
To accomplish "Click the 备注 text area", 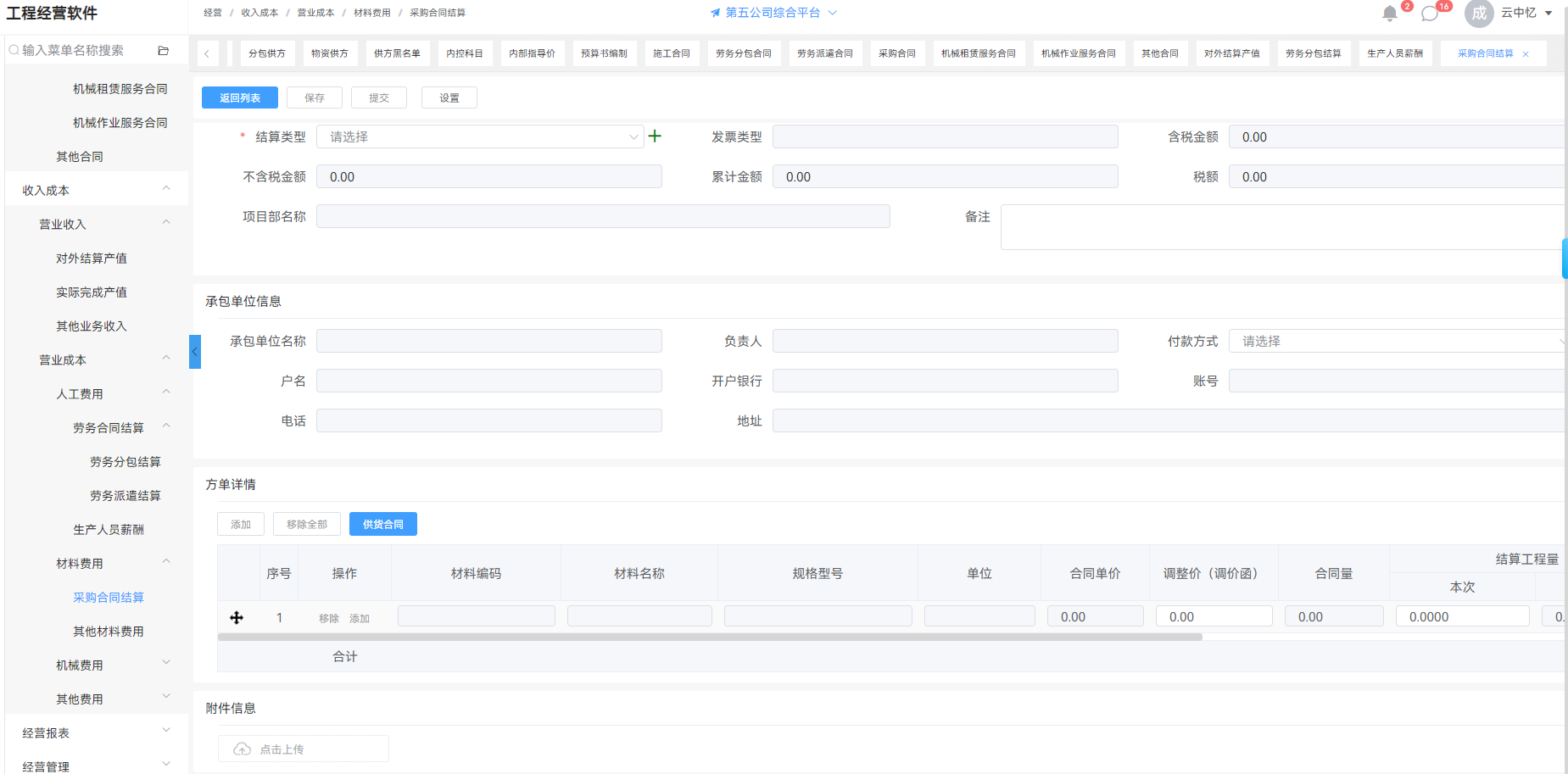I will [x=1282, y=226].
